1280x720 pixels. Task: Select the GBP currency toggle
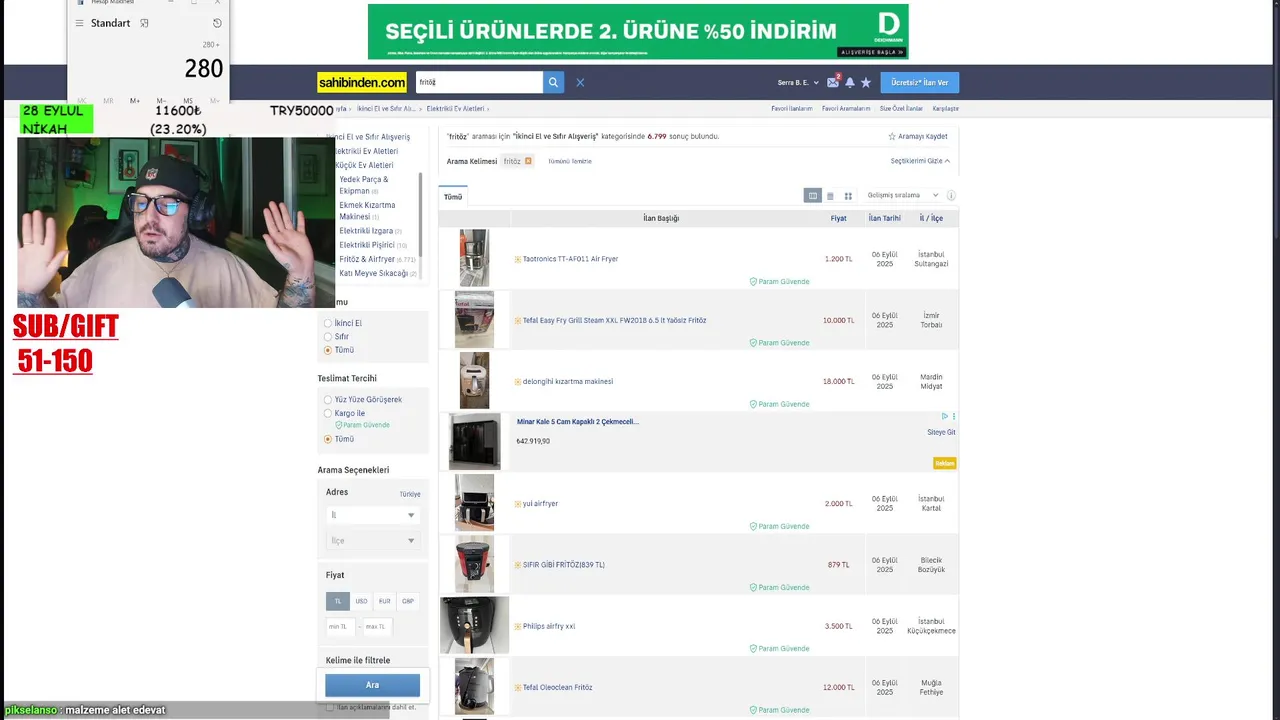click(407, 601)
